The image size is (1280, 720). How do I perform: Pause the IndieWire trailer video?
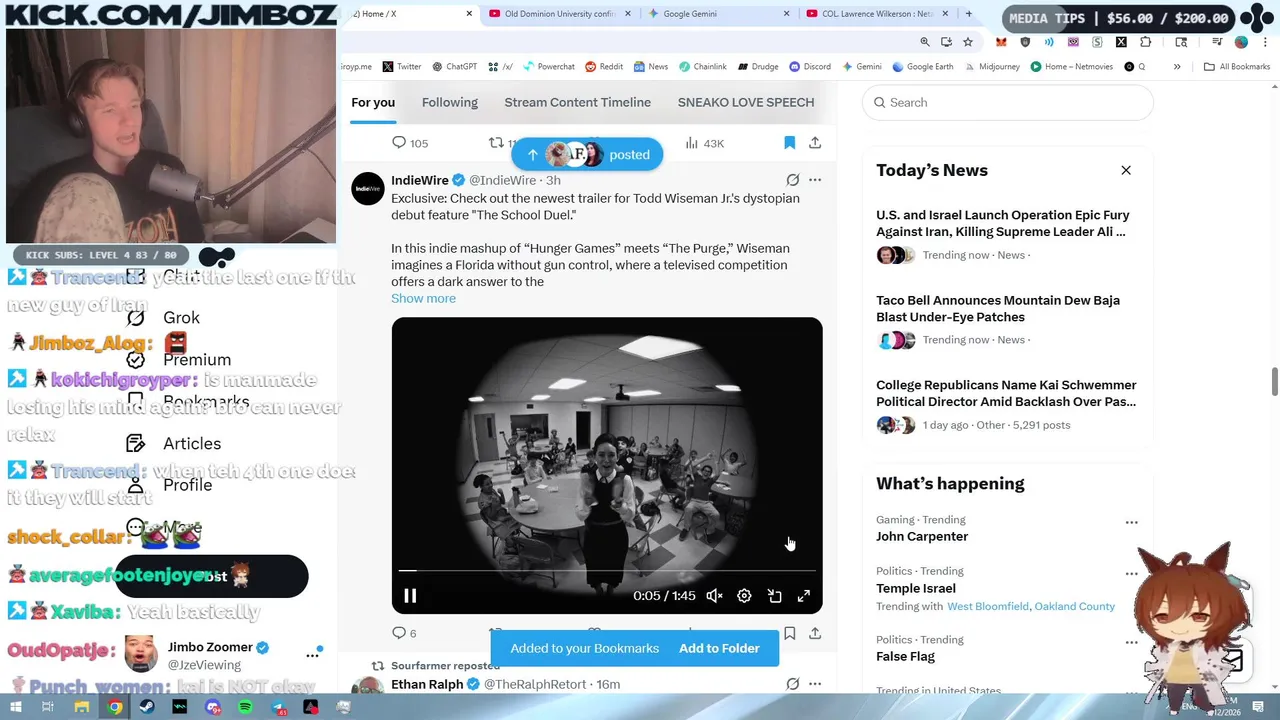point(410,596)
